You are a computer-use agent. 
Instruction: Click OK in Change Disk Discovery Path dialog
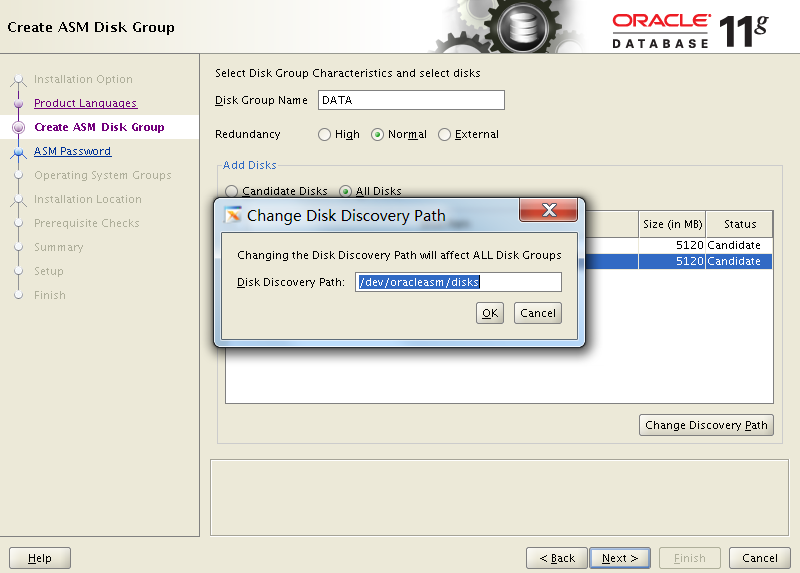pos(490,313)
